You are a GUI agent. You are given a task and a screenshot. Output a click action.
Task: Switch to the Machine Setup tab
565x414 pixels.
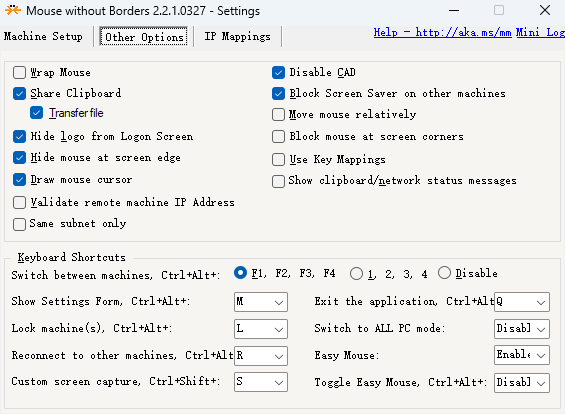[43, 36]
